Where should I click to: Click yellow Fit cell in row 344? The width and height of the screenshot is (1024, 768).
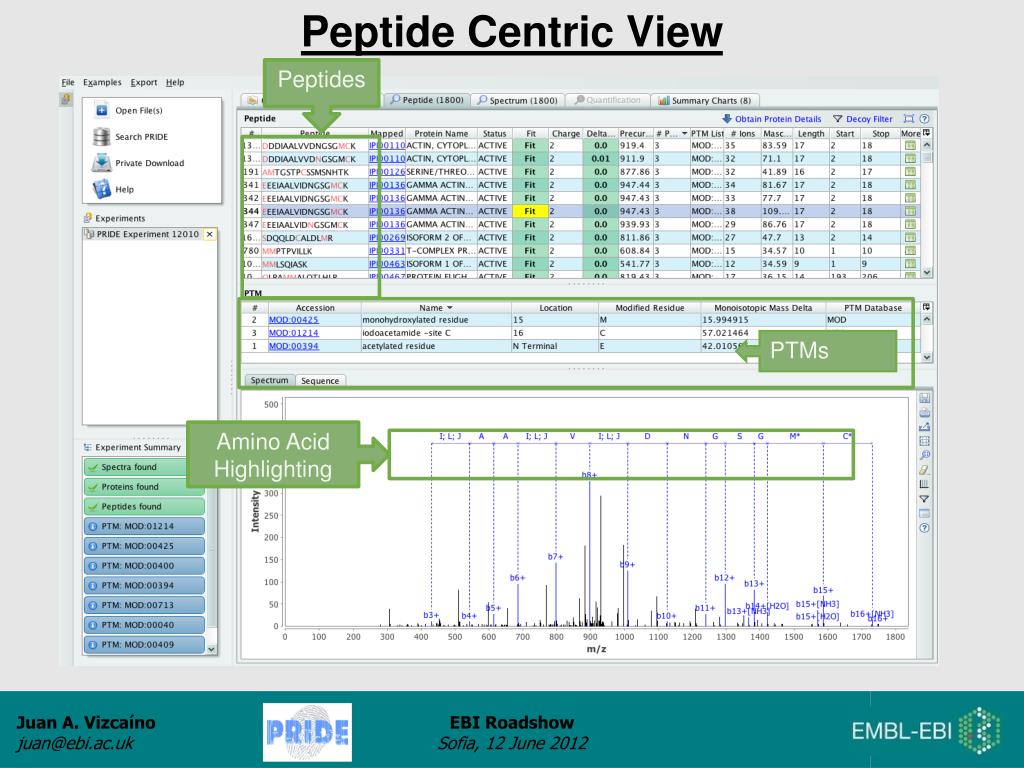point(530,212)
